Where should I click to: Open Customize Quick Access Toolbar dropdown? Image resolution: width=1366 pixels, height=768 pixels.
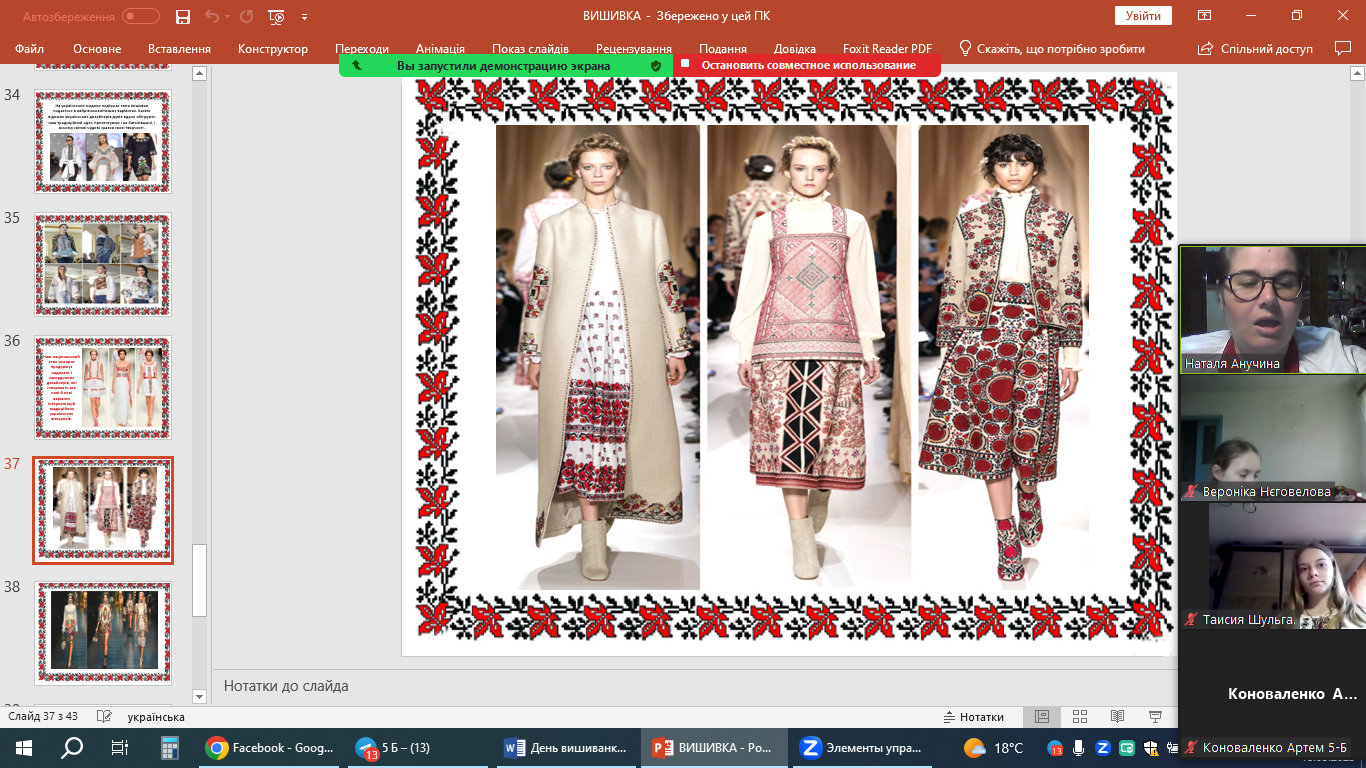[304, 17]
